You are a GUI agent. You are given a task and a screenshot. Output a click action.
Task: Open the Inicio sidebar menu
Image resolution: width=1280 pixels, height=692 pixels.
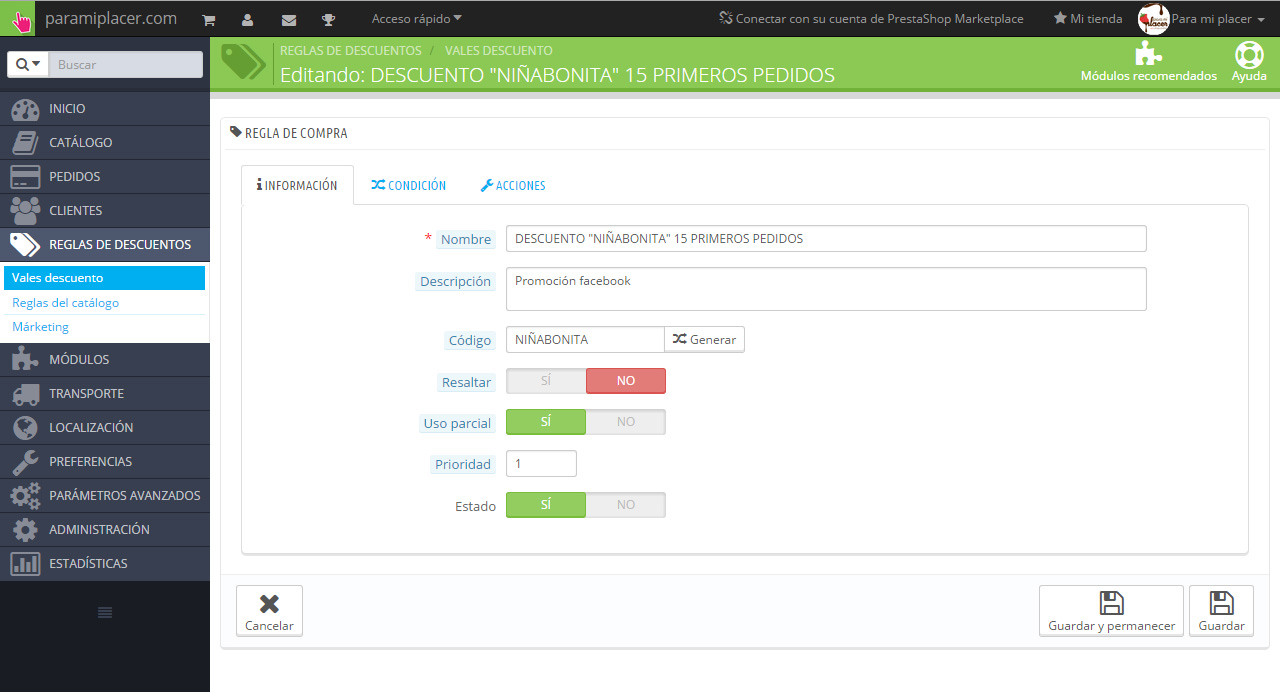click(x=105, y=108)
